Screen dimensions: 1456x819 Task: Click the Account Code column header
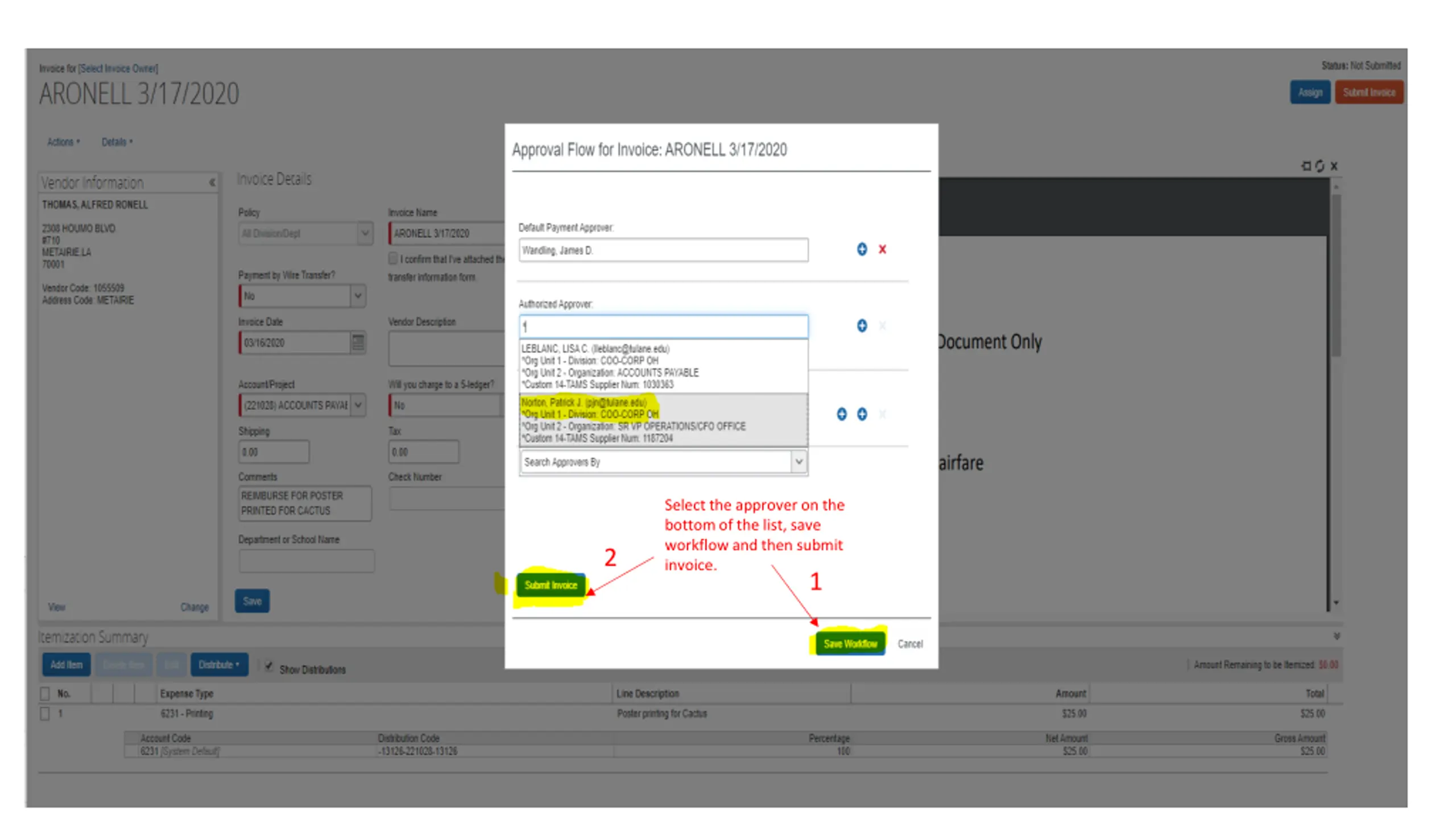tap(166, 738)
